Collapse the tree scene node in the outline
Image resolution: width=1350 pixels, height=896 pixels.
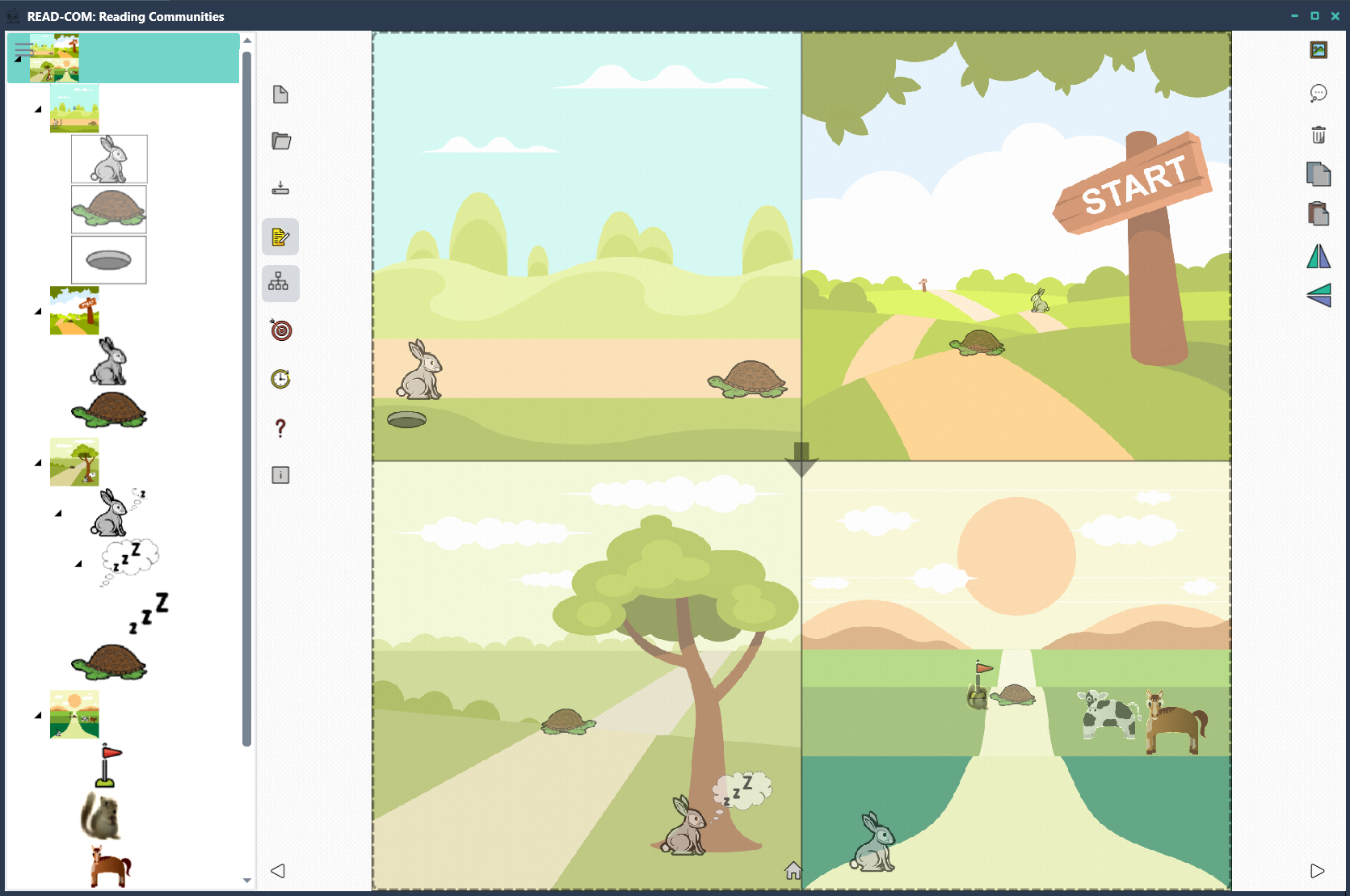[x=38, y=463]
